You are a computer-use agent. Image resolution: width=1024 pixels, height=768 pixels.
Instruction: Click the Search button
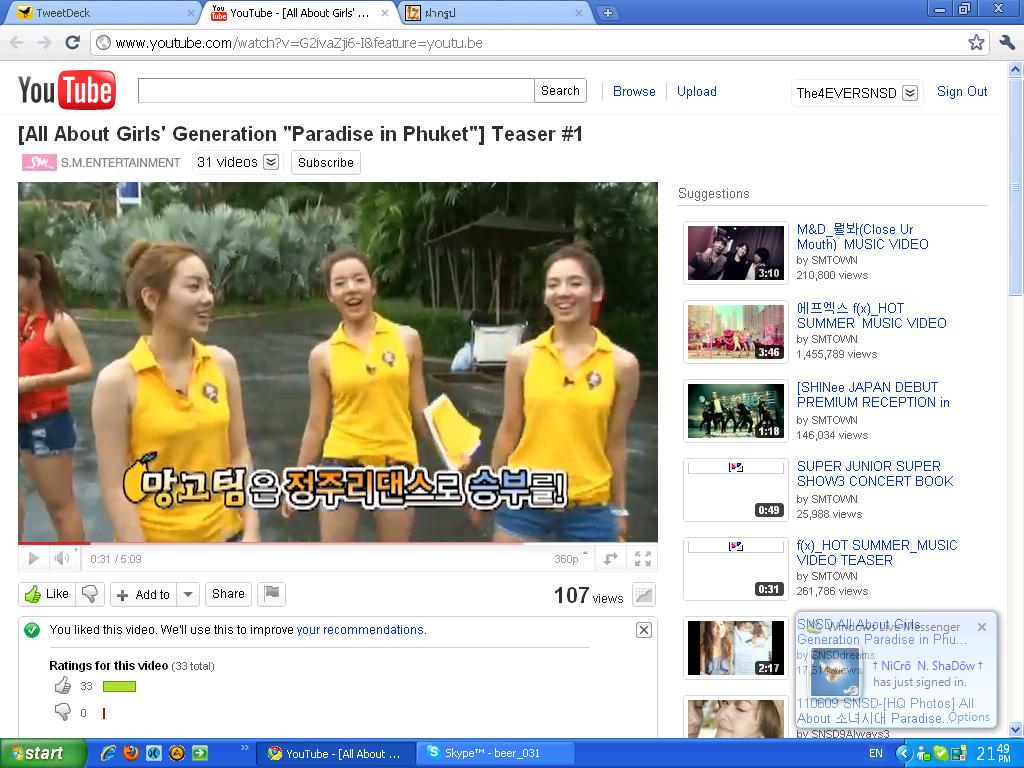click(560, 91)
